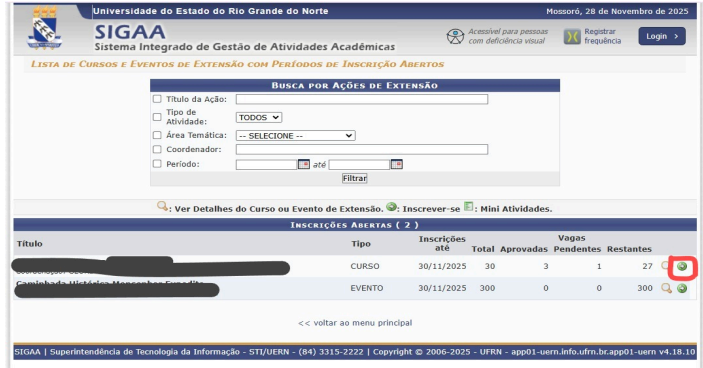Toggle the Período filter checkbox
This screenshot has width=703, height=368.
157,164
